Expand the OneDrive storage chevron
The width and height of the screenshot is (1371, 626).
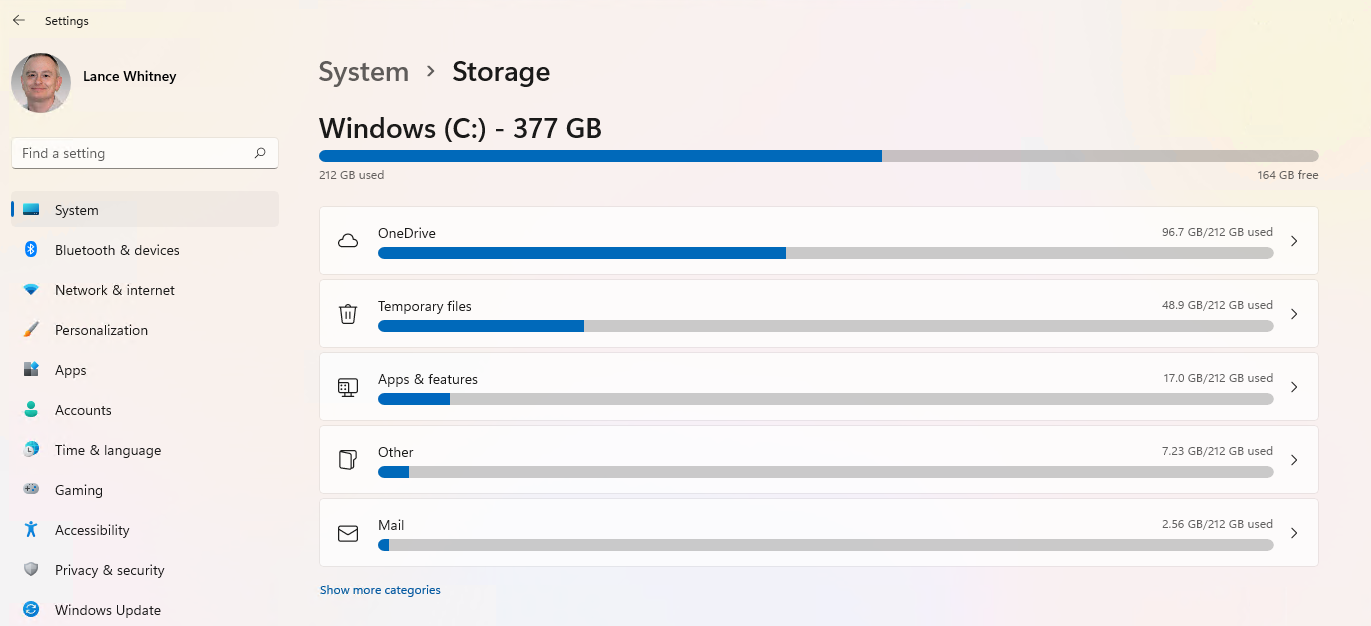tap(1294, 241)
